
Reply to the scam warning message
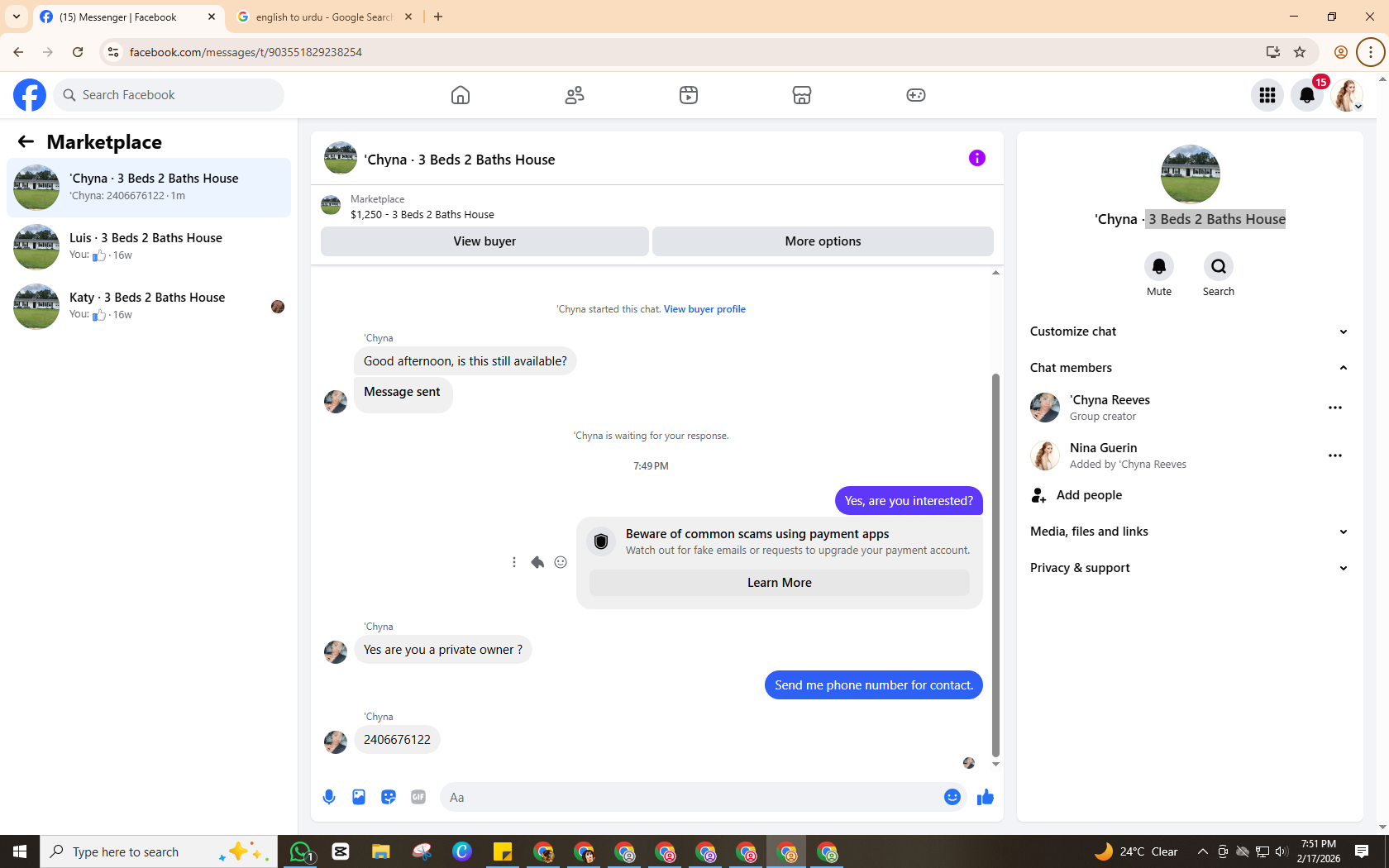point(537,562)
